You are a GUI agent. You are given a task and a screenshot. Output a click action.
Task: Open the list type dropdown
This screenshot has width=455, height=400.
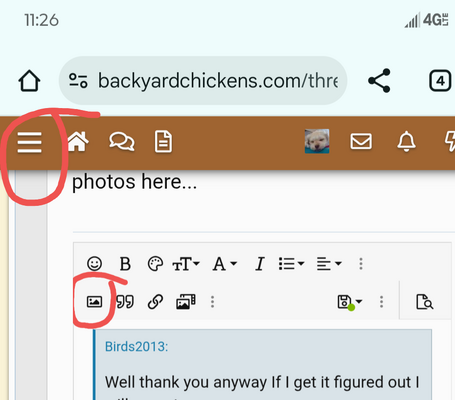coord(291,264)
